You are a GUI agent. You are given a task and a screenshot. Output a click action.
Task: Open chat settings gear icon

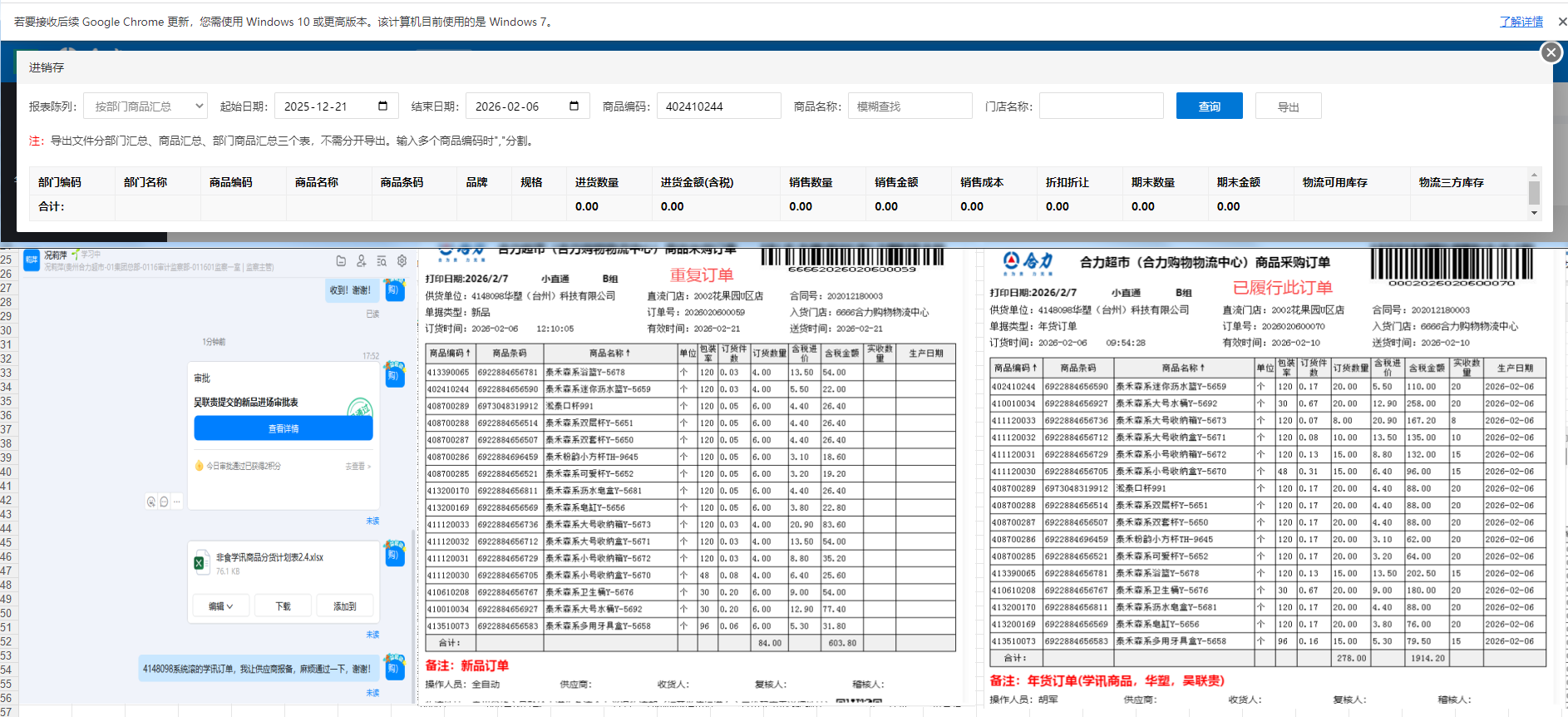pyautogui.click(x=402, y=261)
